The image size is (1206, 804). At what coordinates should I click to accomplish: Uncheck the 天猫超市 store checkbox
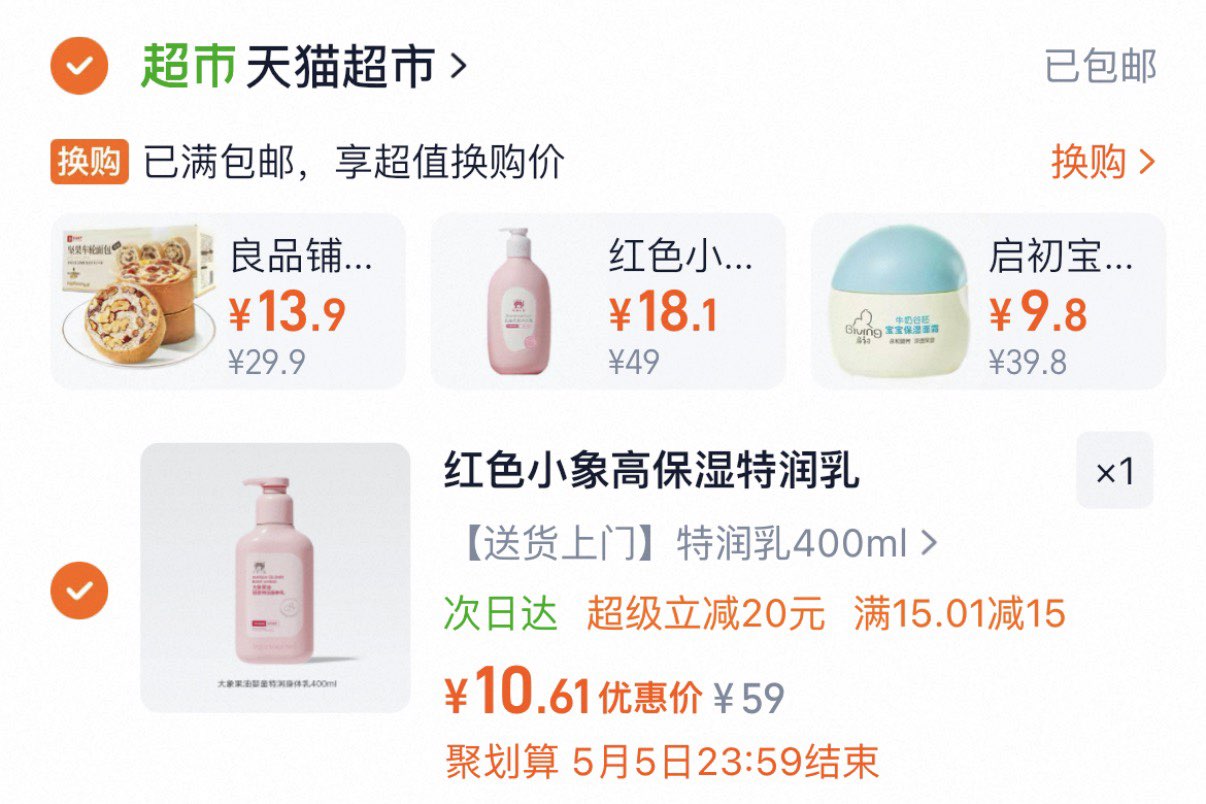79,66
